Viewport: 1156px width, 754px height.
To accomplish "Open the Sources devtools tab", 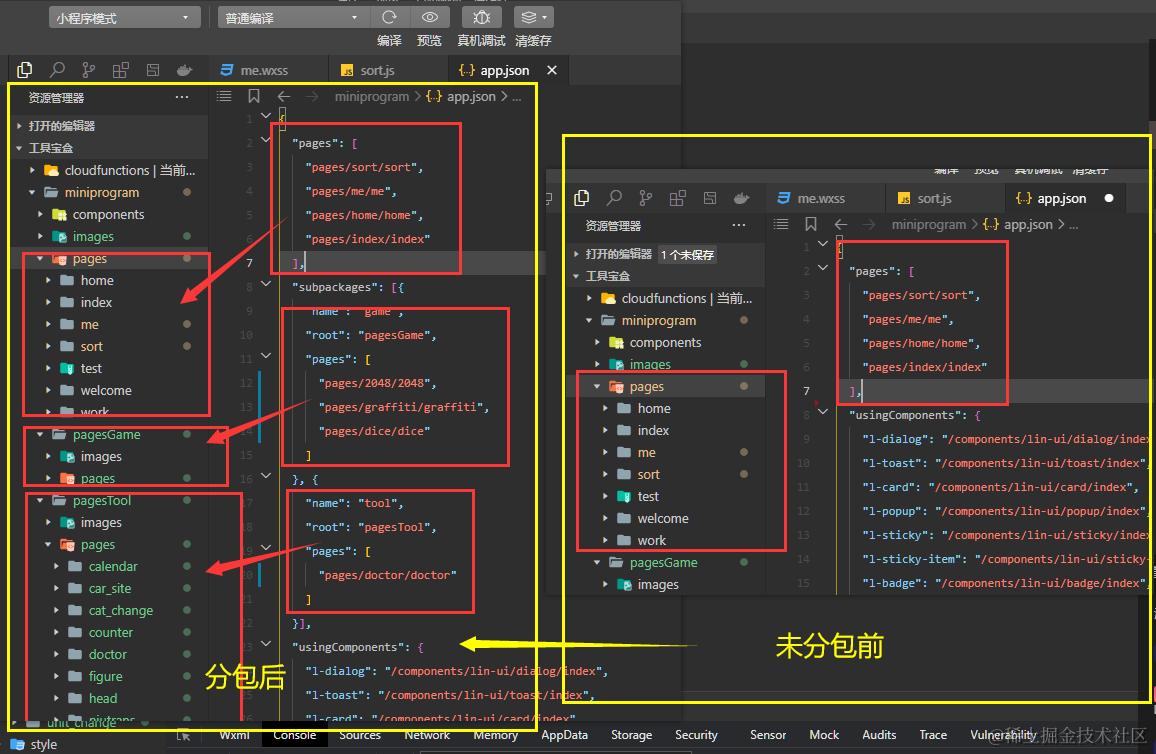I will coord(360,735).
